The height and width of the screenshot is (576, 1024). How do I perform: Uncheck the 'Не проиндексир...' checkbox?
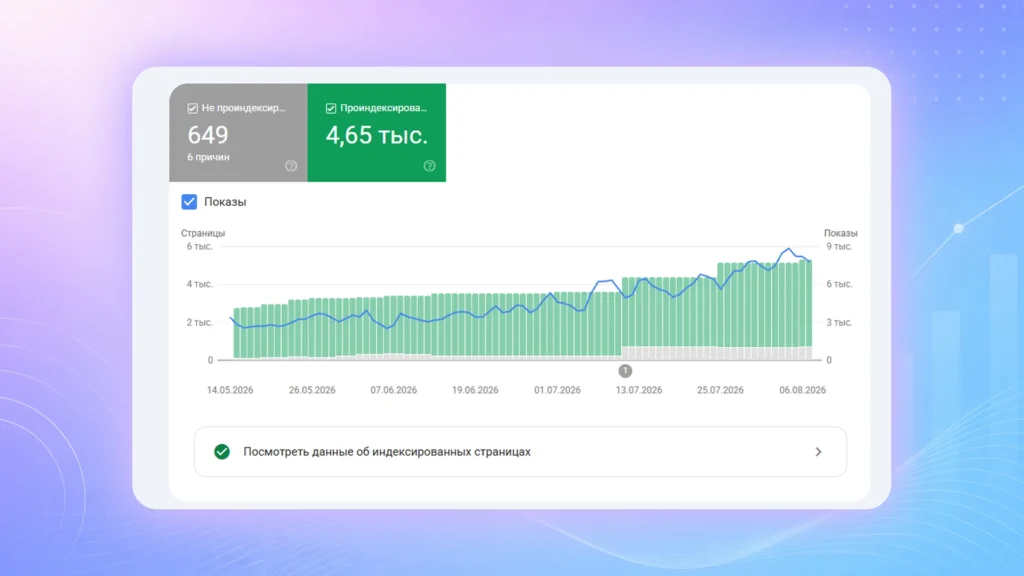point(193,108)
